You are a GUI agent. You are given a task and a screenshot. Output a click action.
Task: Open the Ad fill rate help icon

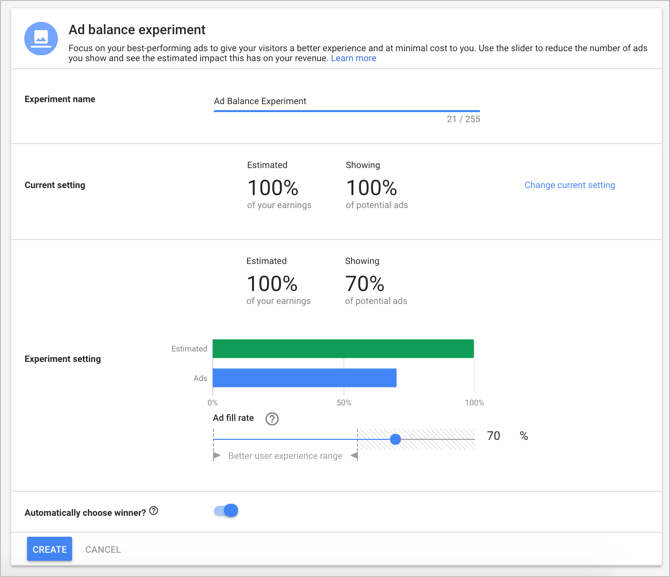point(272,419)
